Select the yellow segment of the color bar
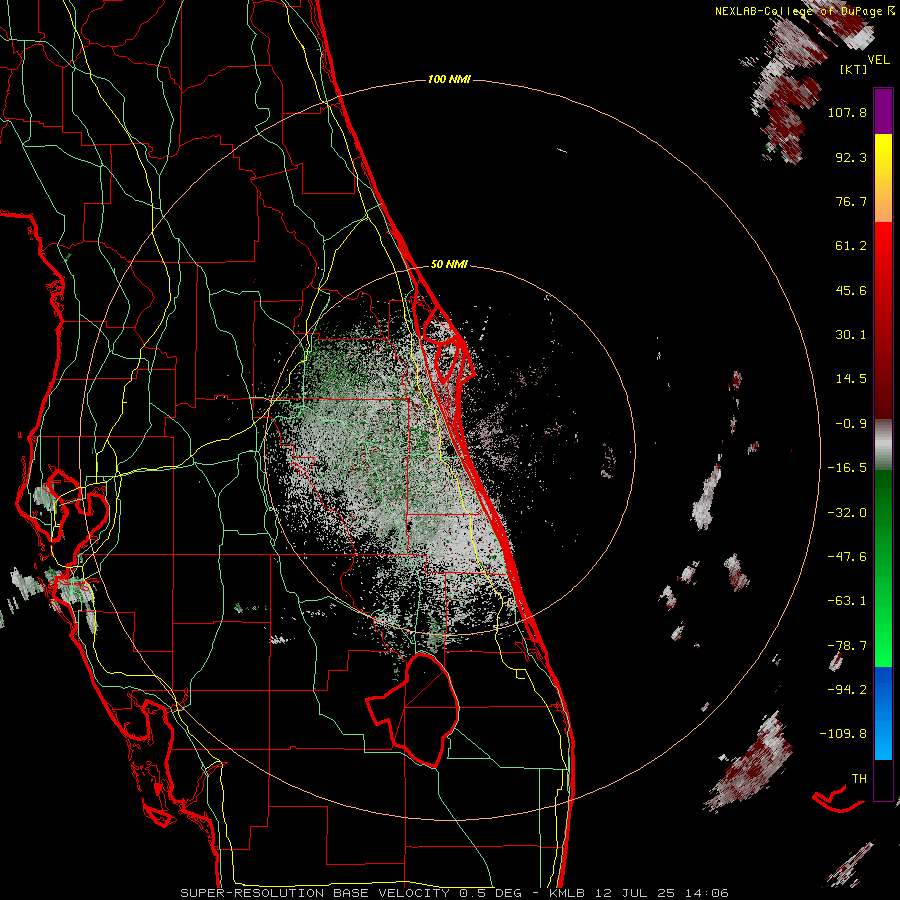Image resolution: width=900 pixels, height=900 pixels. click(883, 178)
